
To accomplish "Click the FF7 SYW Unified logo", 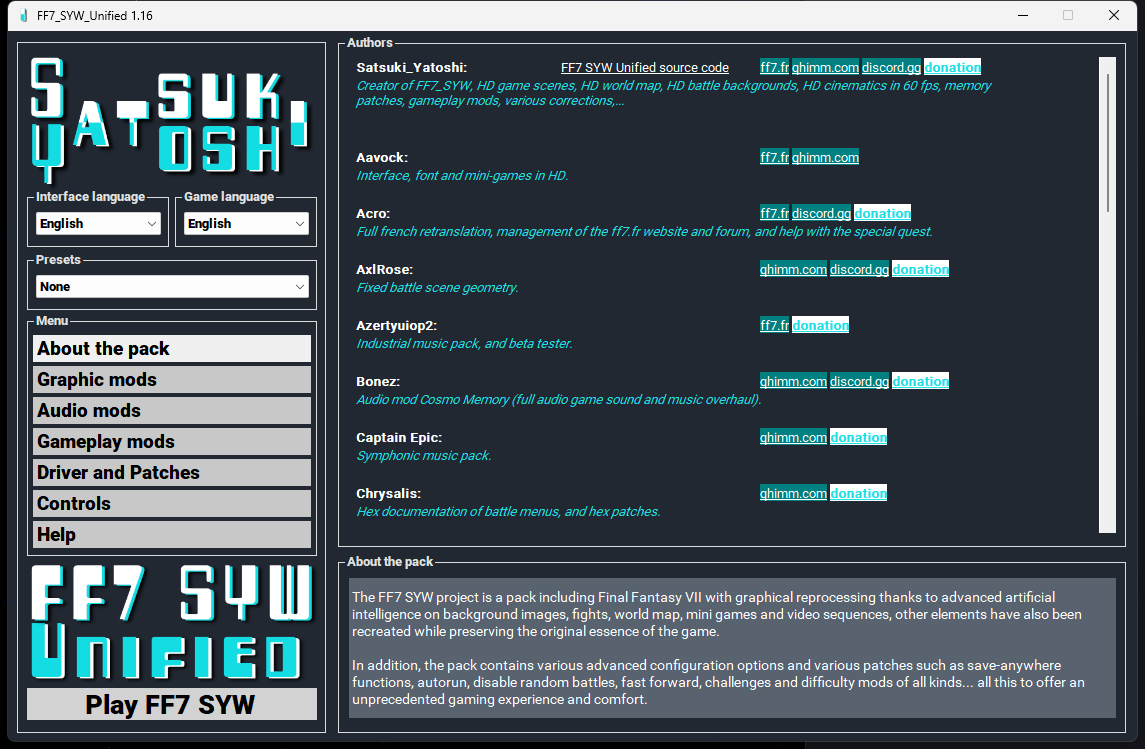I will 172,623.
